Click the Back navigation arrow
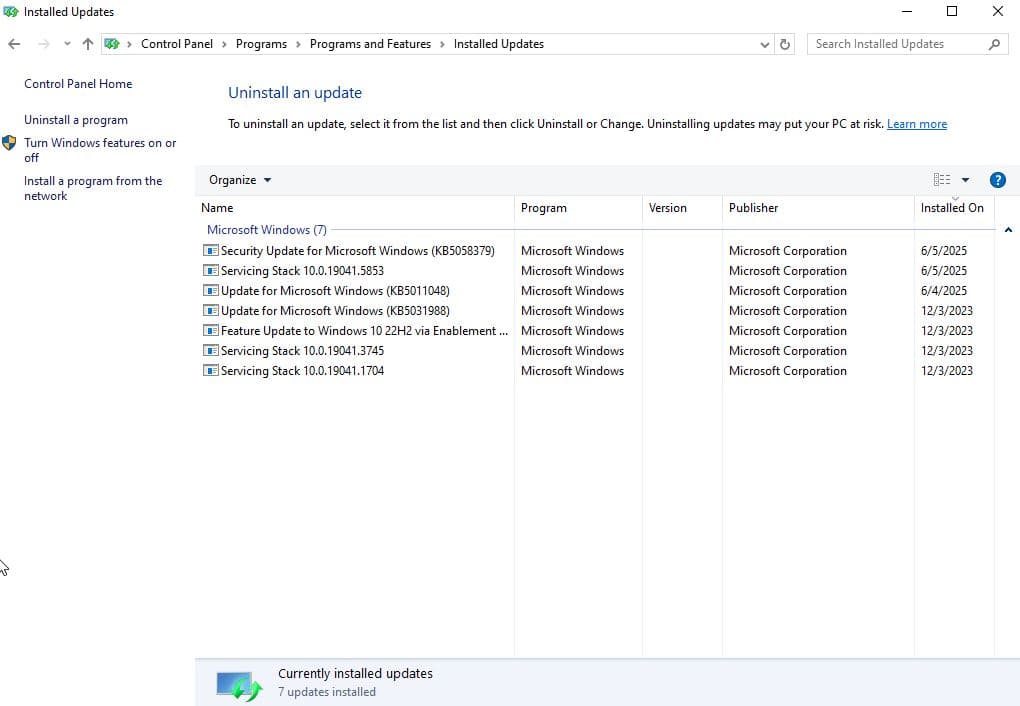The height and width of the screenshot is (706, 1020). pos(14,44)
